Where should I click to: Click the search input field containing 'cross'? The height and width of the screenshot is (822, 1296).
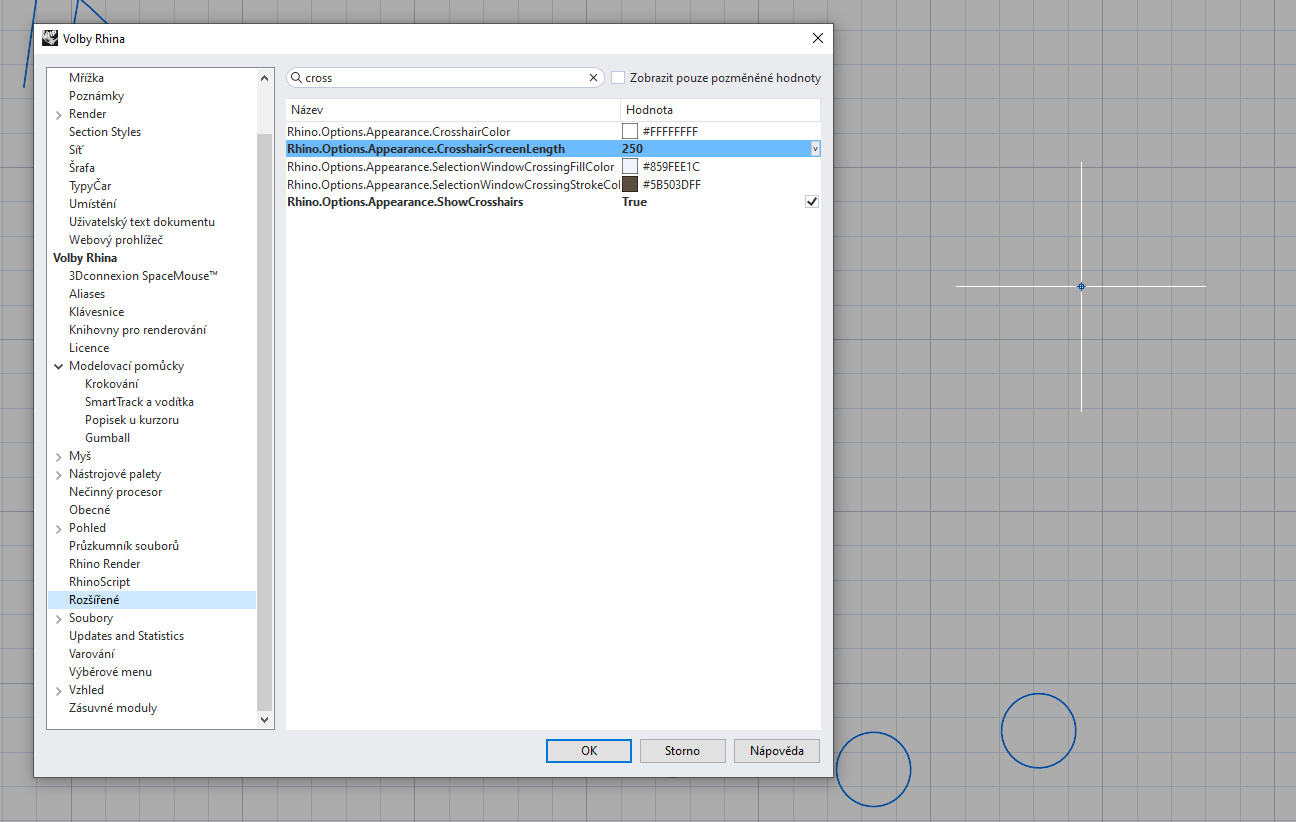click(x=440, y=78)
